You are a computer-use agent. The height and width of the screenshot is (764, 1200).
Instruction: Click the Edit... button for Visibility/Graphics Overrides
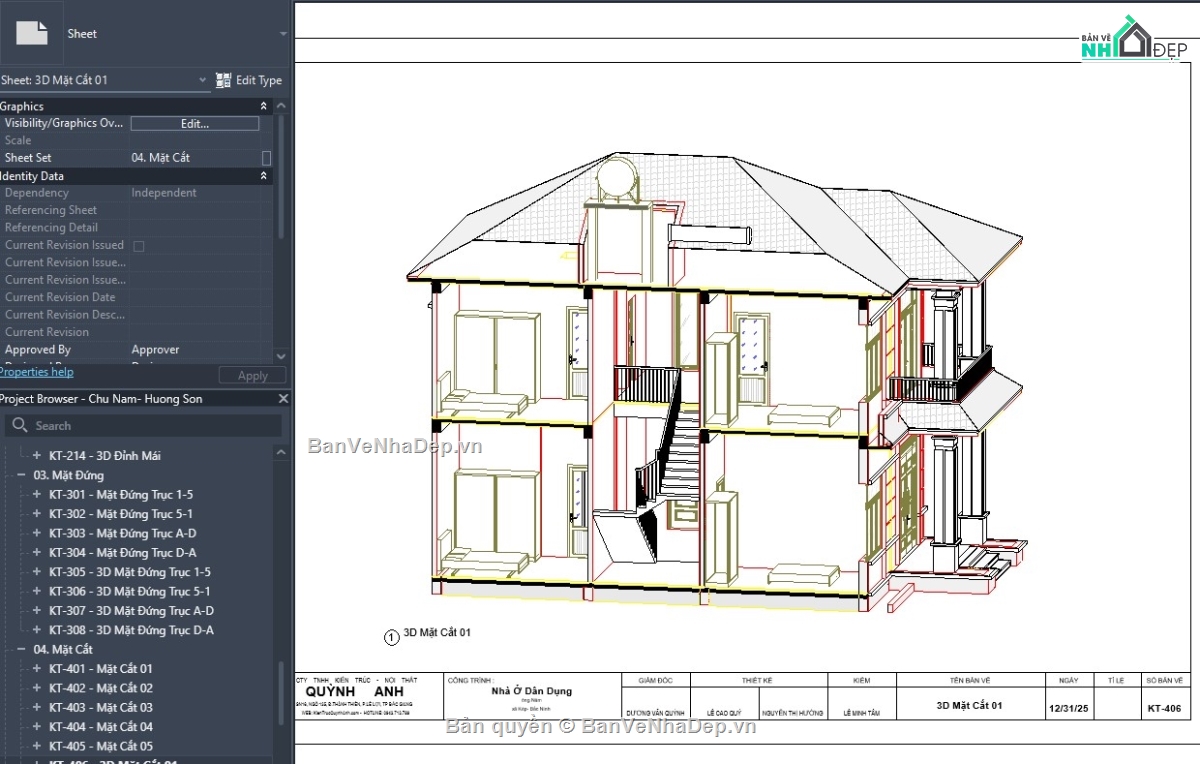(195, 124)
